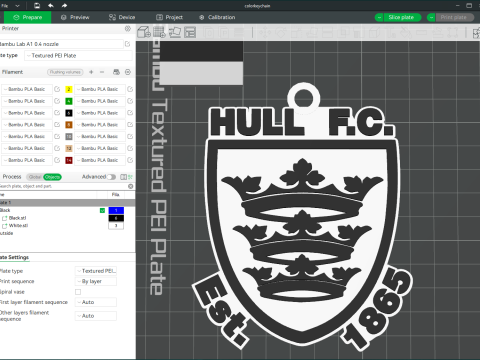Click the green process settings icon
Screen dimensions: 480x360
pyautogui.click(x=130, y=177)
